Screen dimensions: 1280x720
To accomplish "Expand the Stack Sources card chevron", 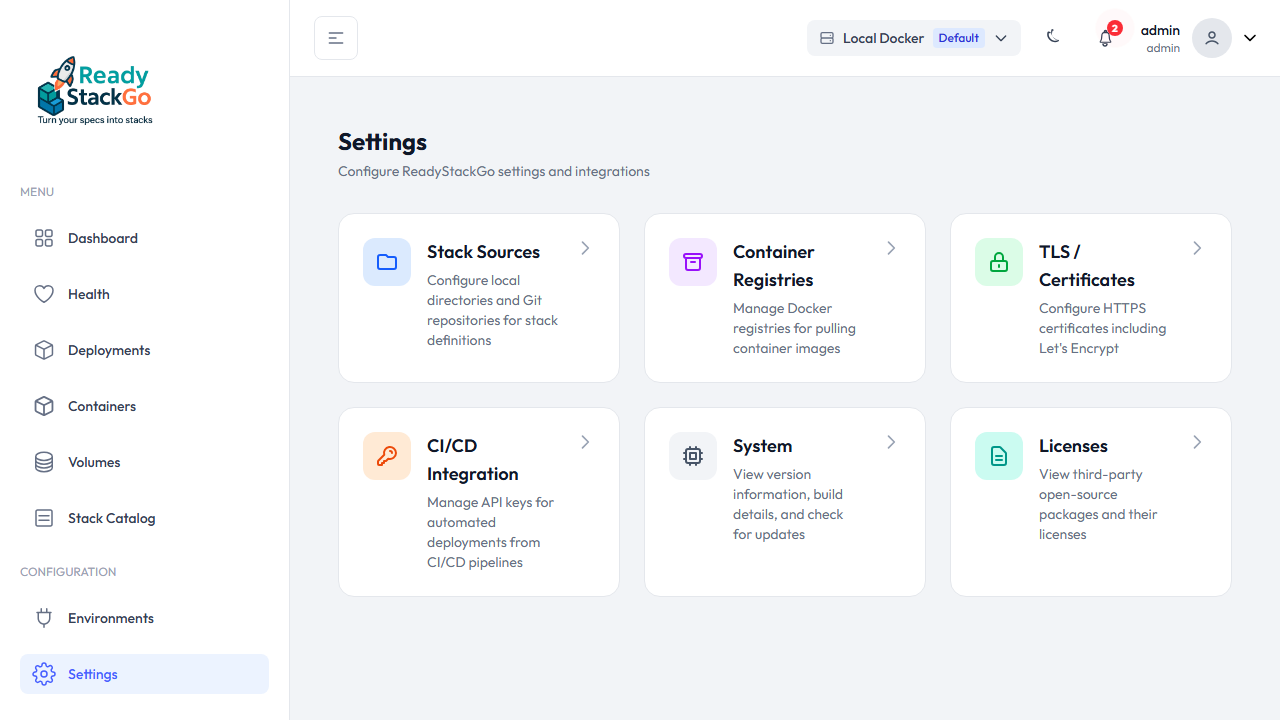I will coord(585,248).
